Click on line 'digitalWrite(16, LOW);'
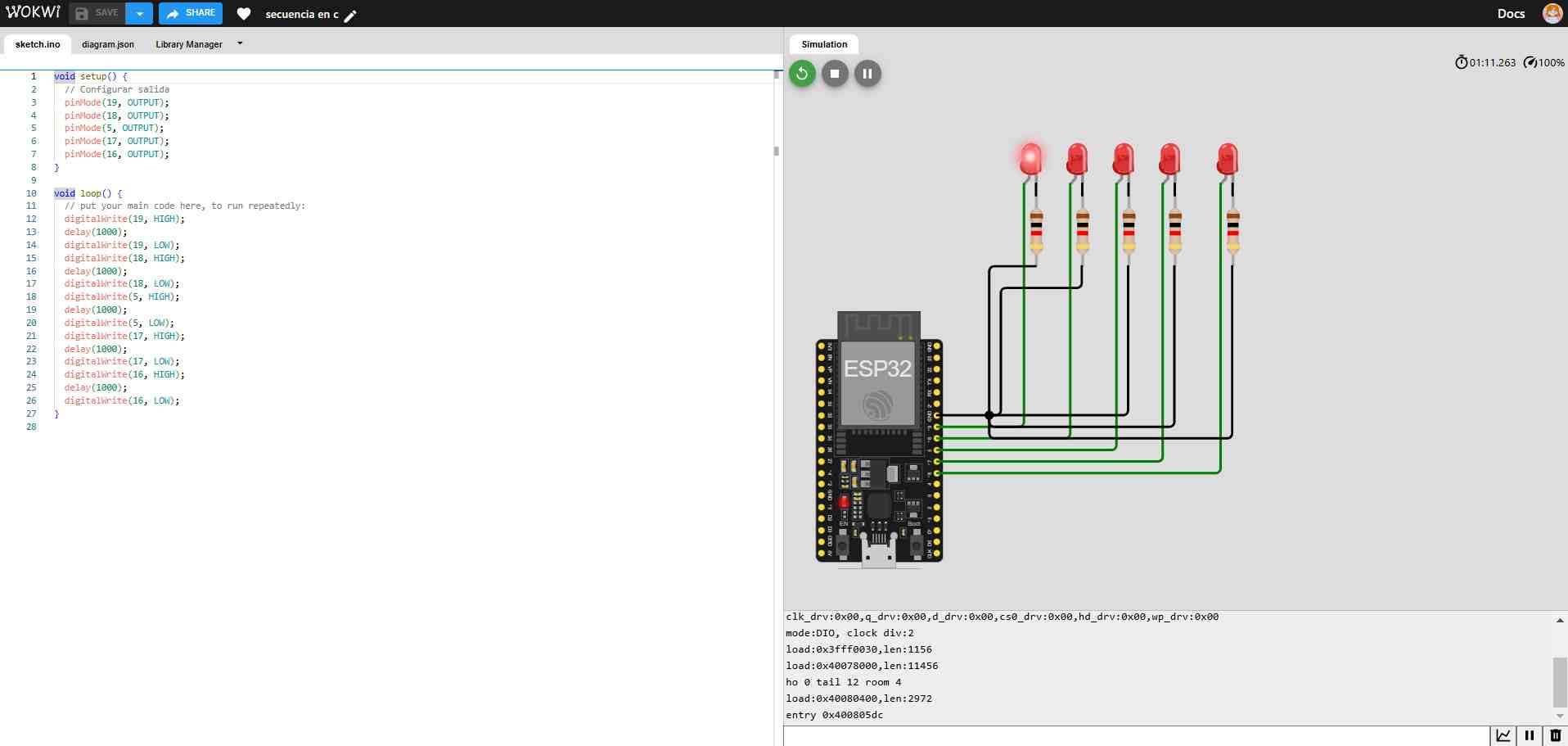This screenshot has height=746, width=1568. point(122,400)
